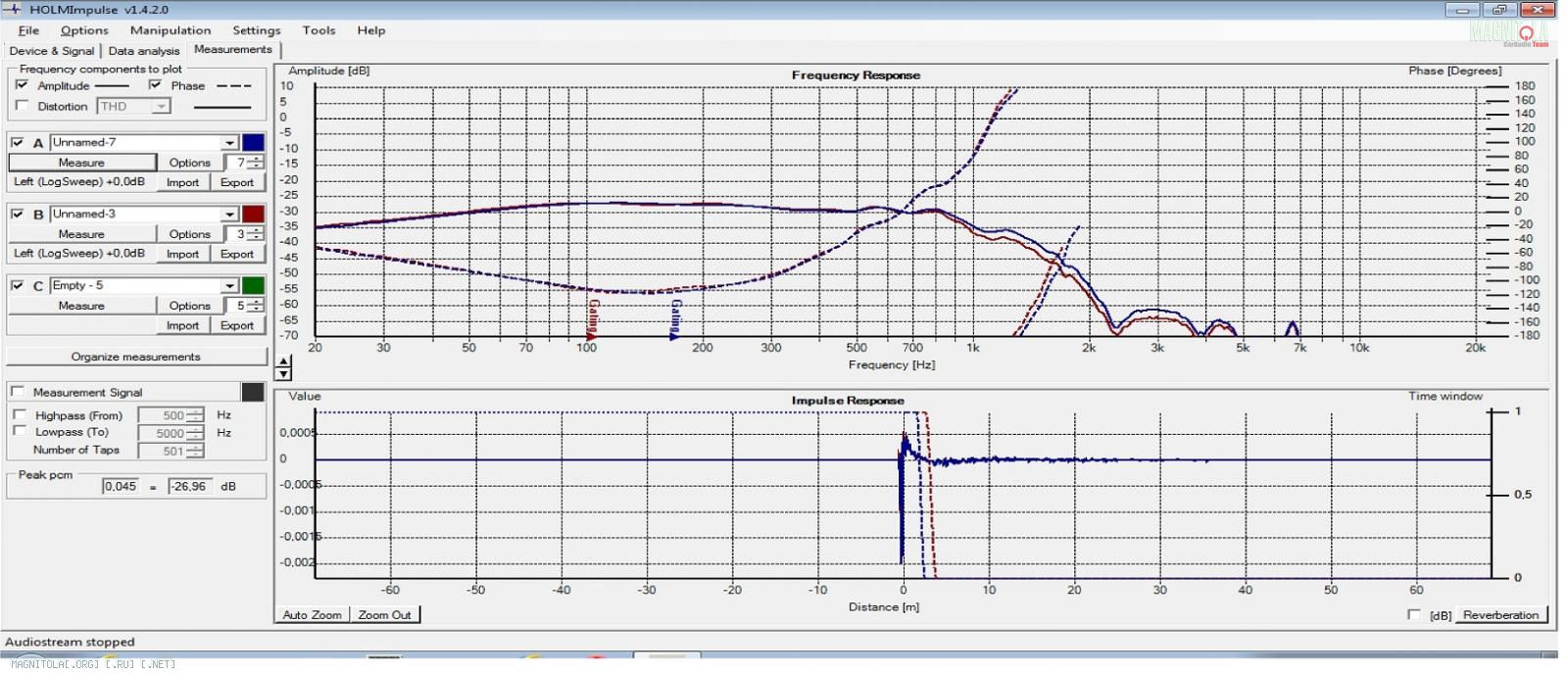This screenshot has width=1568, height=673.
Task: Uncheck measurement slot A checkbox
Action: [18, 143]
